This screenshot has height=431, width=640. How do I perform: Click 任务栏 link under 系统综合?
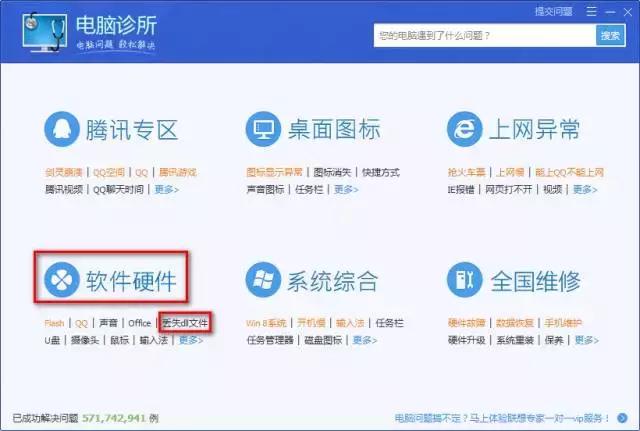pos(389,323)
